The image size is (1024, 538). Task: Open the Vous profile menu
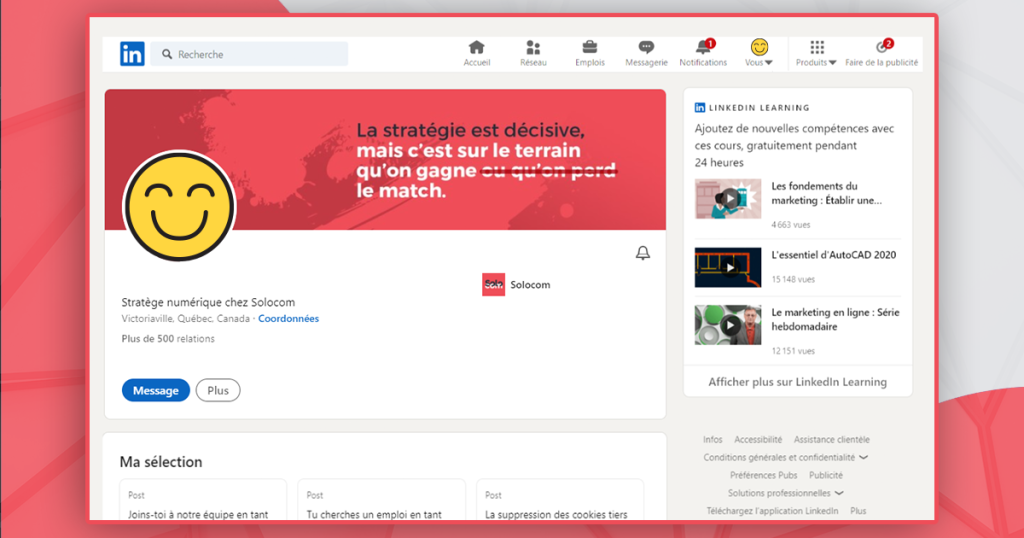point(759,54)
